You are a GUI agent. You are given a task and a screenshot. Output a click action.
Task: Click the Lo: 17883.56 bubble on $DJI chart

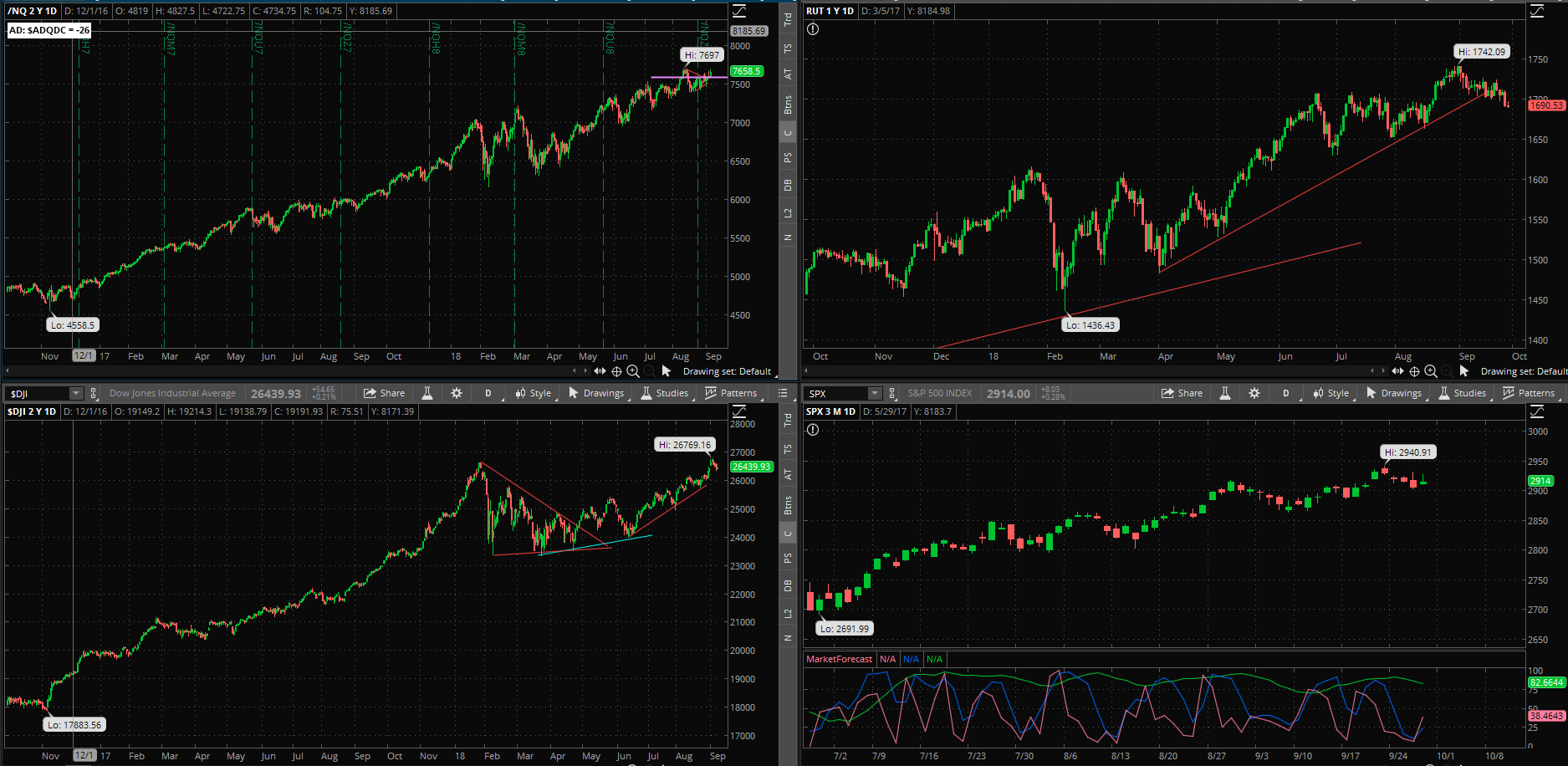click(74, 725)
